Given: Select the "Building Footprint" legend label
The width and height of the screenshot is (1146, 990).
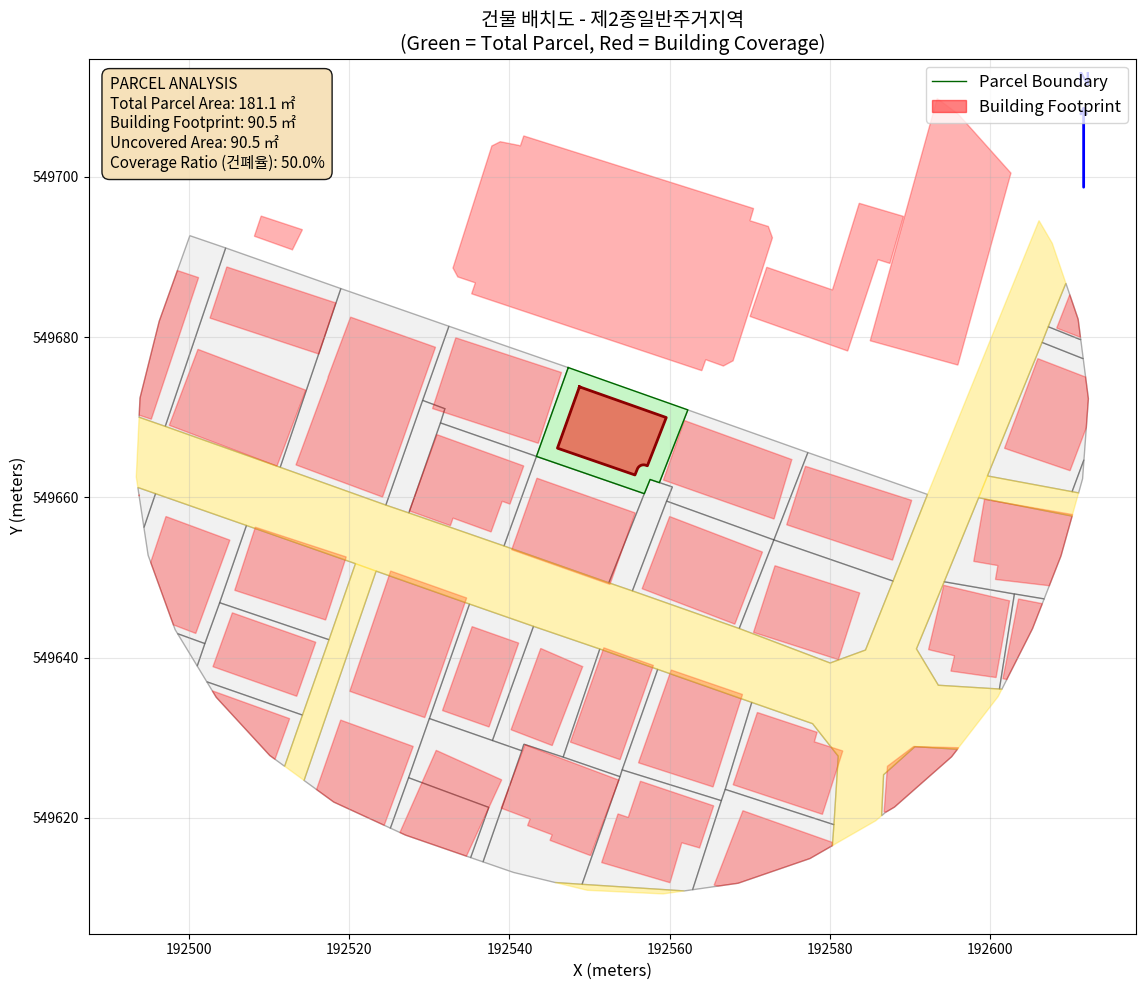Looking at the screenshot, I should (x=1049, y=106).
